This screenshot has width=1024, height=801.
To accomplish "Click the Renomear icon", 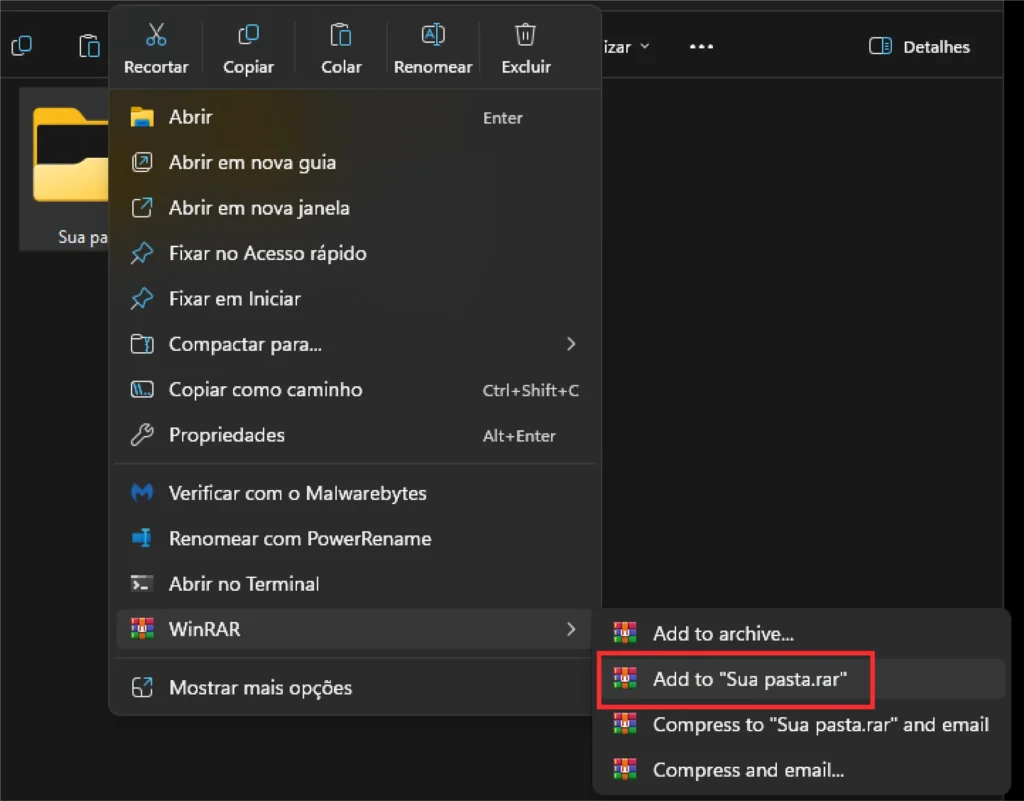I will (433, 35).
